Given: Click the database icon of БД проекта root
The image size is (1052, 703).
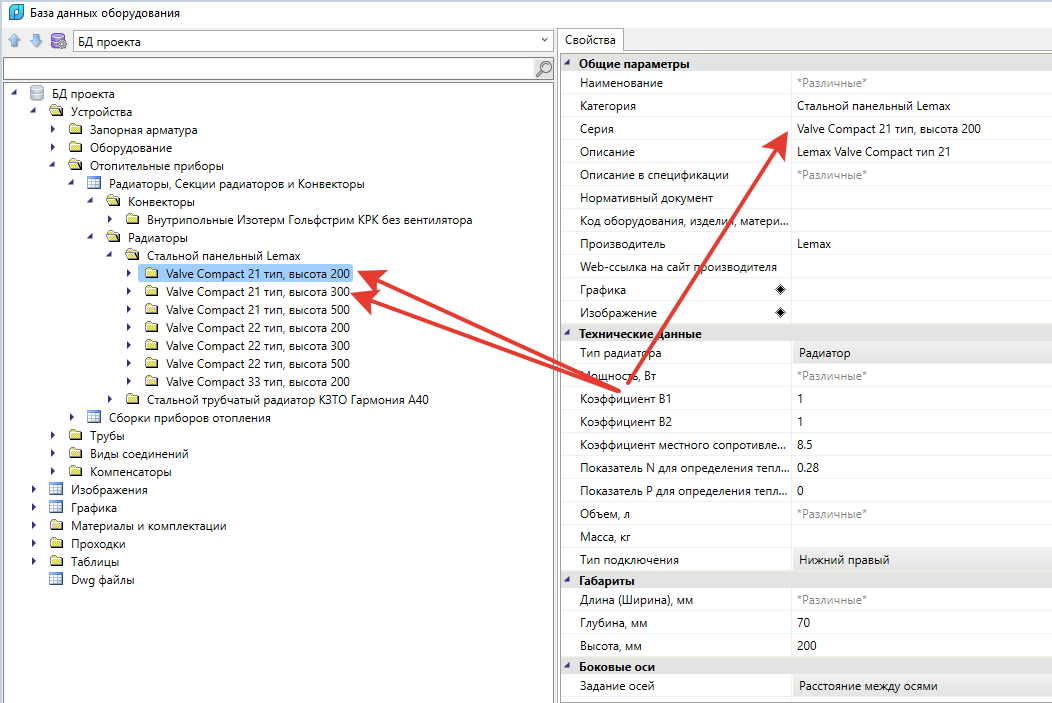Looking at the screenshot, I should click(x=37, y=93).
